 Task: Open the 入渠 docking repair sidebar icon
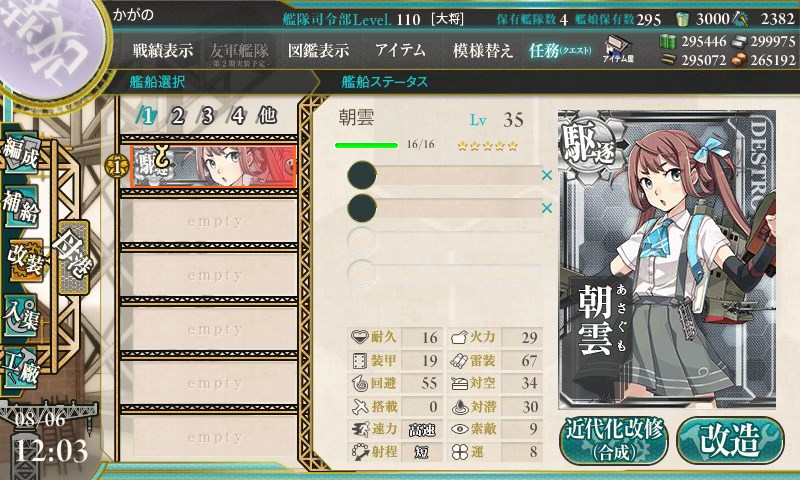coord(20,317)
